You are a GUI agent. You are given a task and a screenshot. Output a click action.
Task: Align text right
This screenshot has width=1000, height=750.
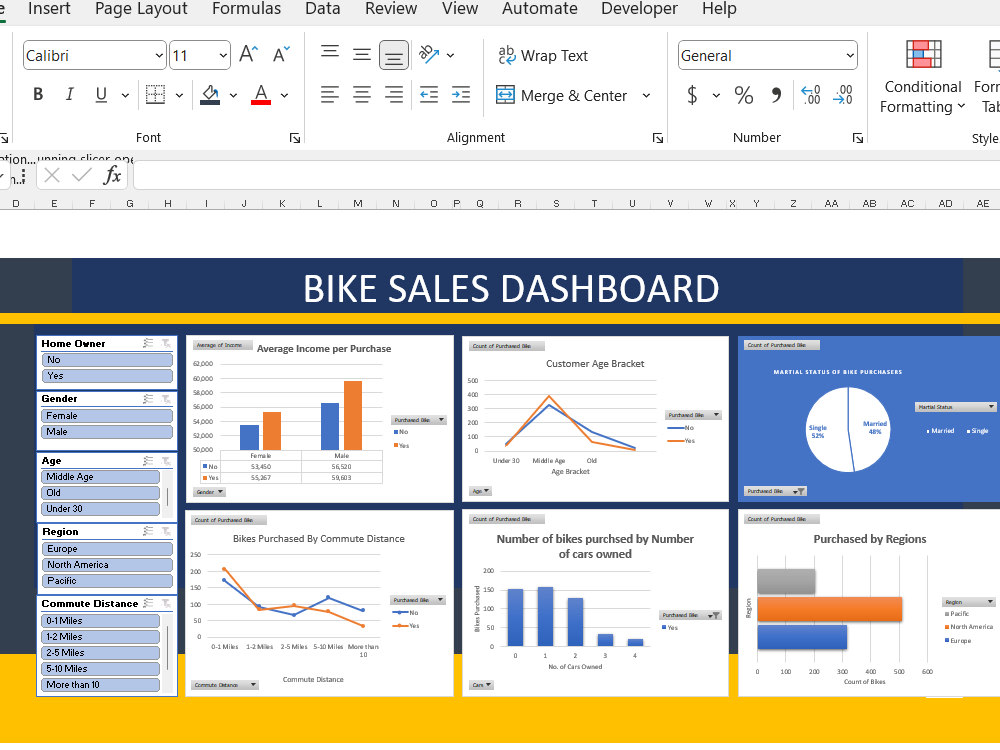tap(393, 95)
